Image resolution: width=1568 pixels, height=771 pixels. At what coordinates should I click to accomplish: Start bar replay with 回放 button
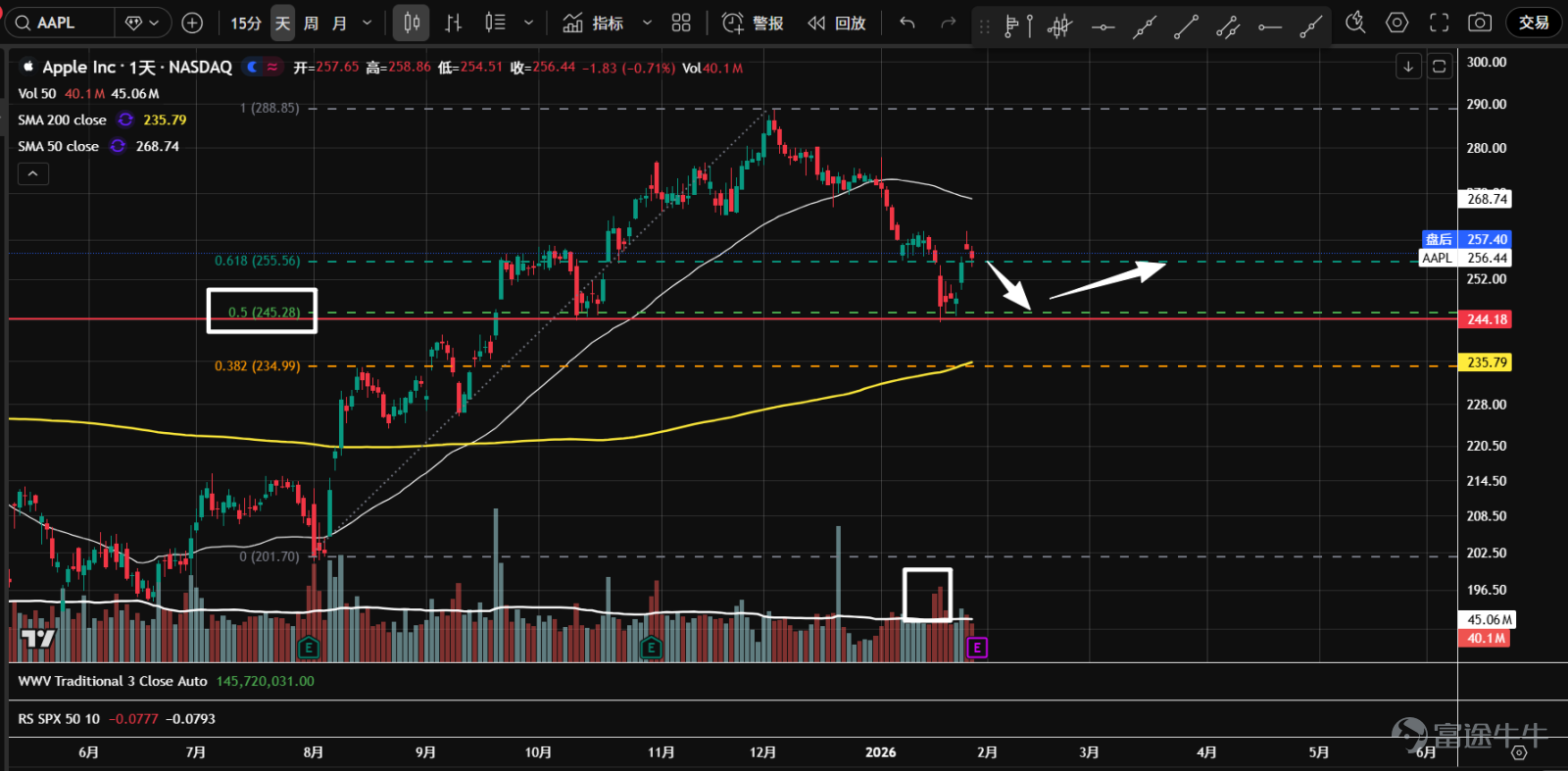tap(837, 23)
